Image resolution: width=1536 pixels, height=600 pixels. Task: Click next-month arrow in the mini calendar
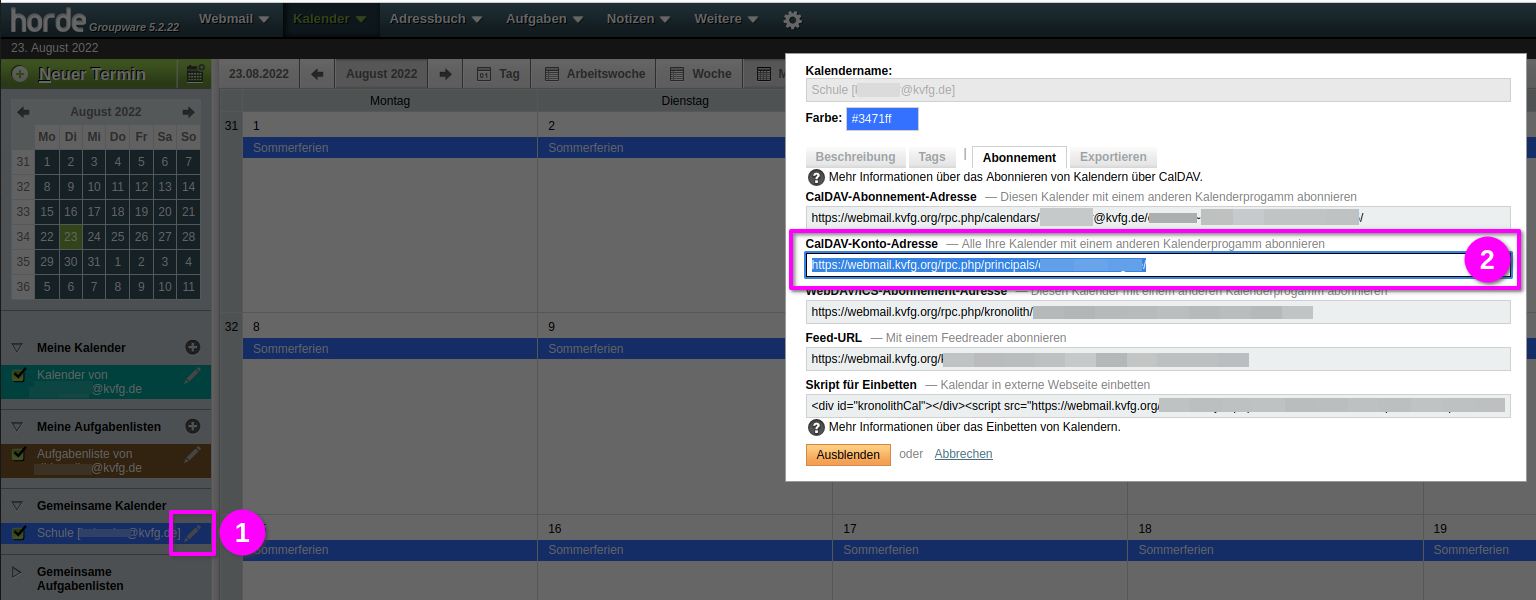pos(188,112)
